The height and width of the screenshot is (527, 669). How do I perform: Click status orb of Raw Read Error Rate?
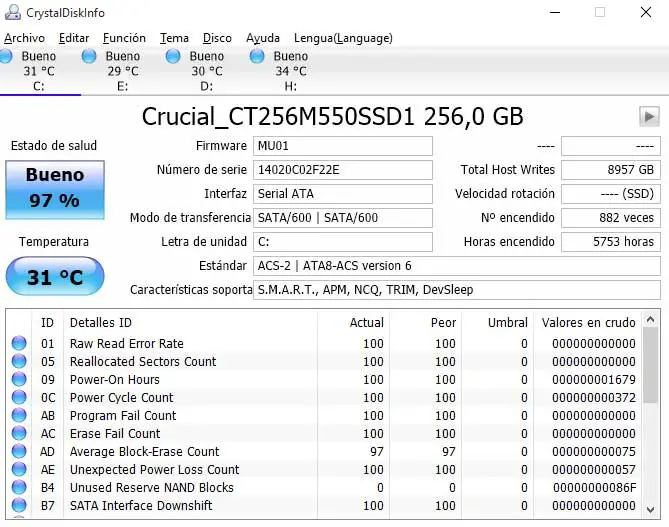click(19, 343)
